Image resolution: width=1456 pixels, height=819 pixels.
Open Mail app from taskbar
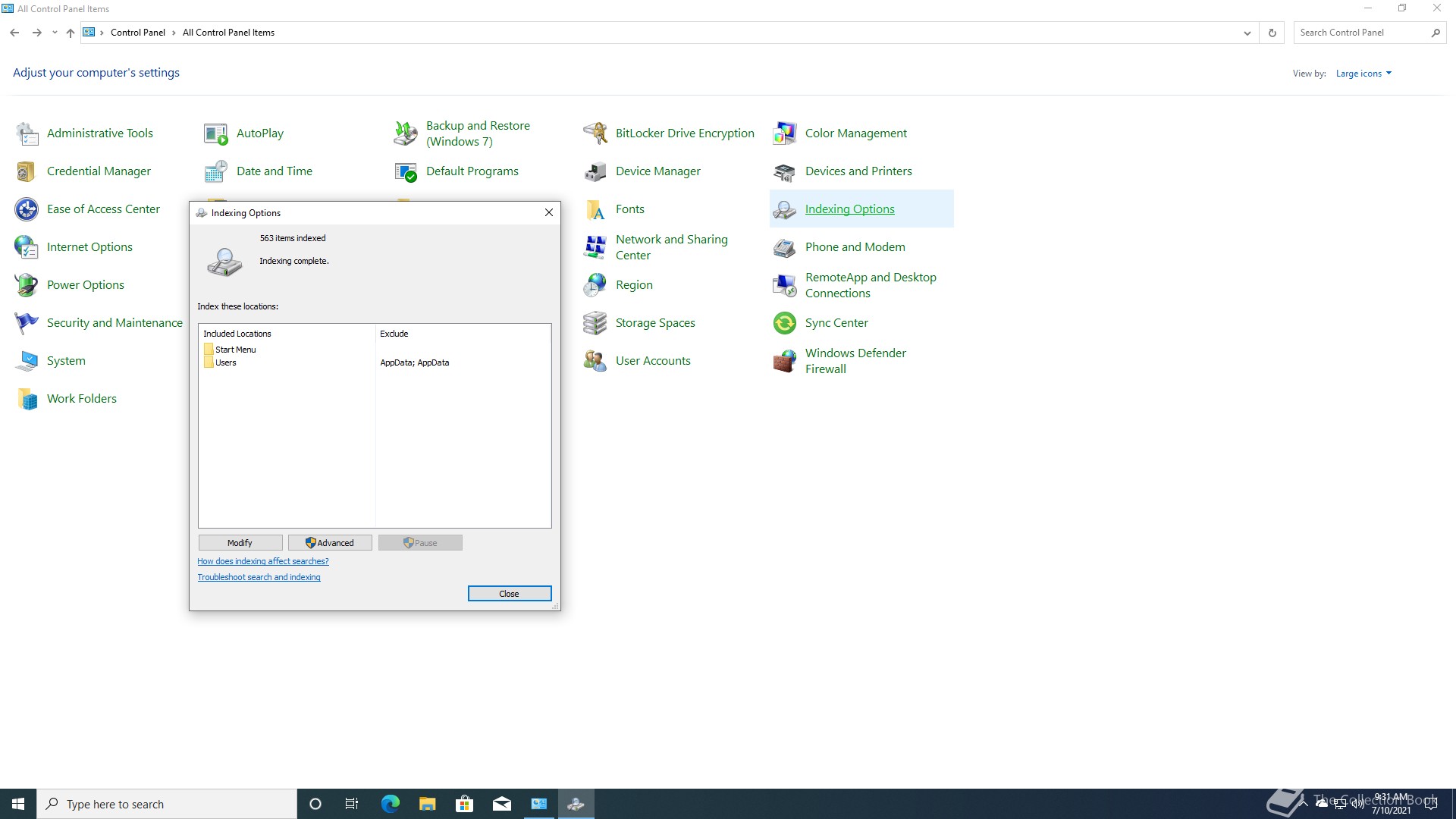pos(502,804)
